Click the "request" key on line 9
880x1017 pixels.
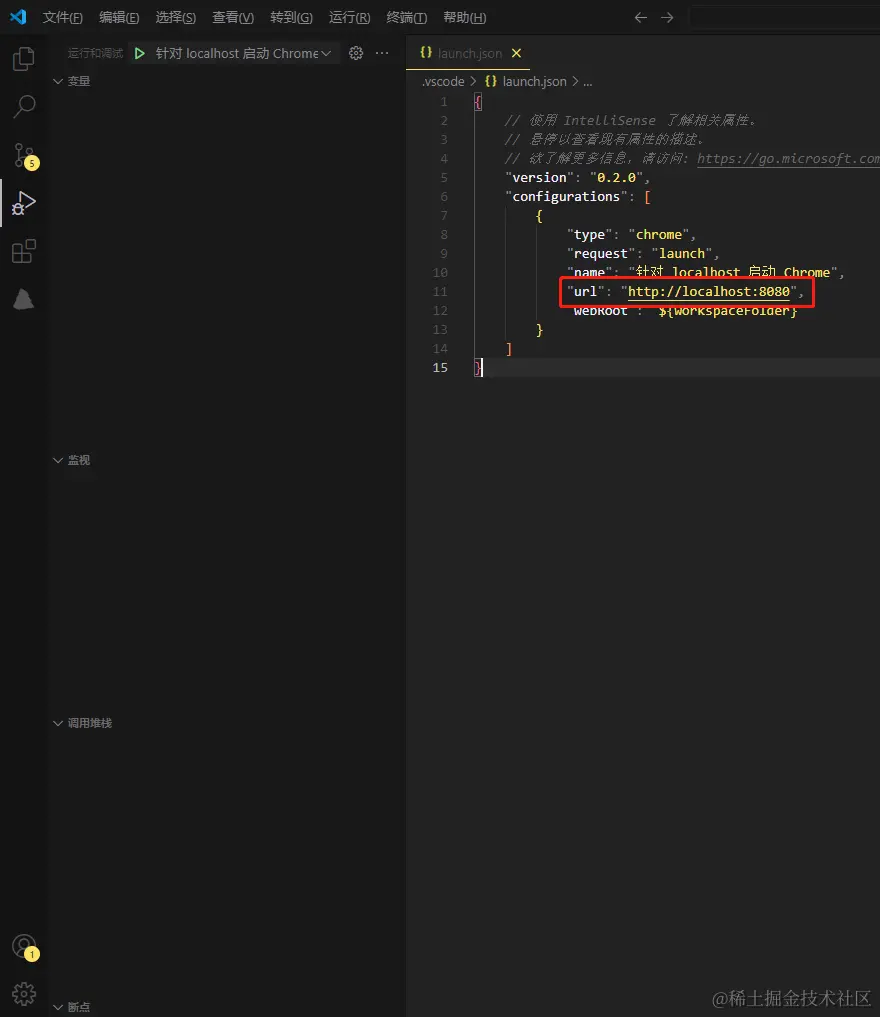pos(601,254)
